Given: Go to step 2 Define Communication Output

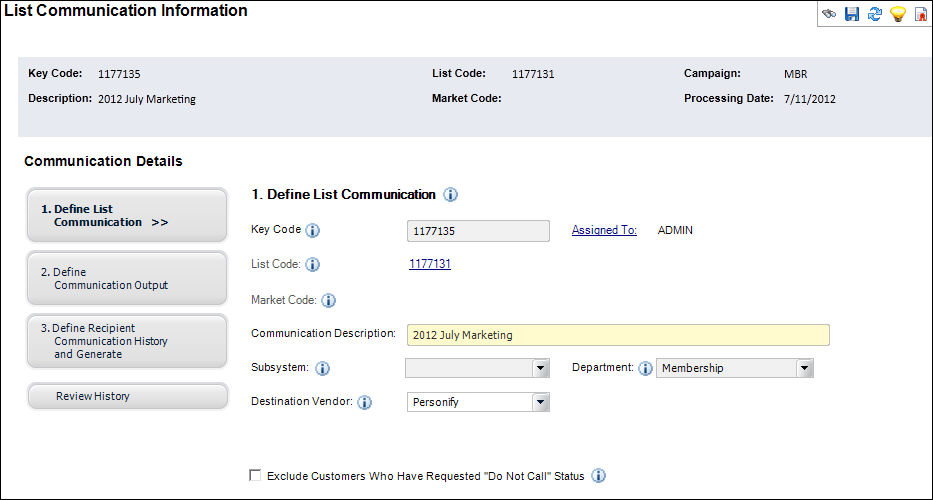Looking at the screenshot, I should pos(127,279).
